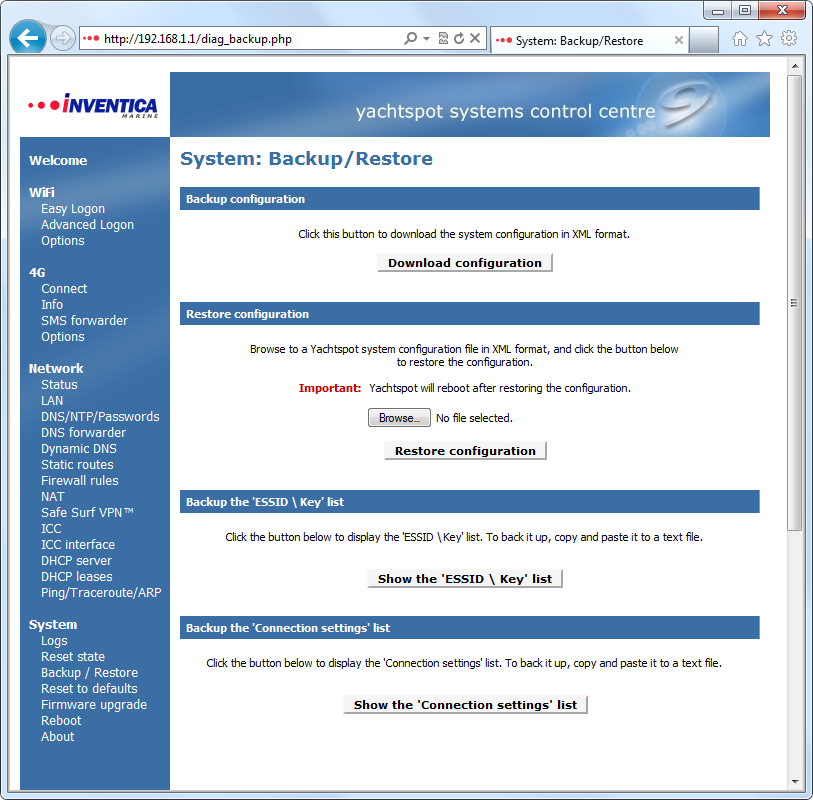The width and height of the screenshot is (813, 800).
Task: Click the Download configuration button
Action: 465,263
